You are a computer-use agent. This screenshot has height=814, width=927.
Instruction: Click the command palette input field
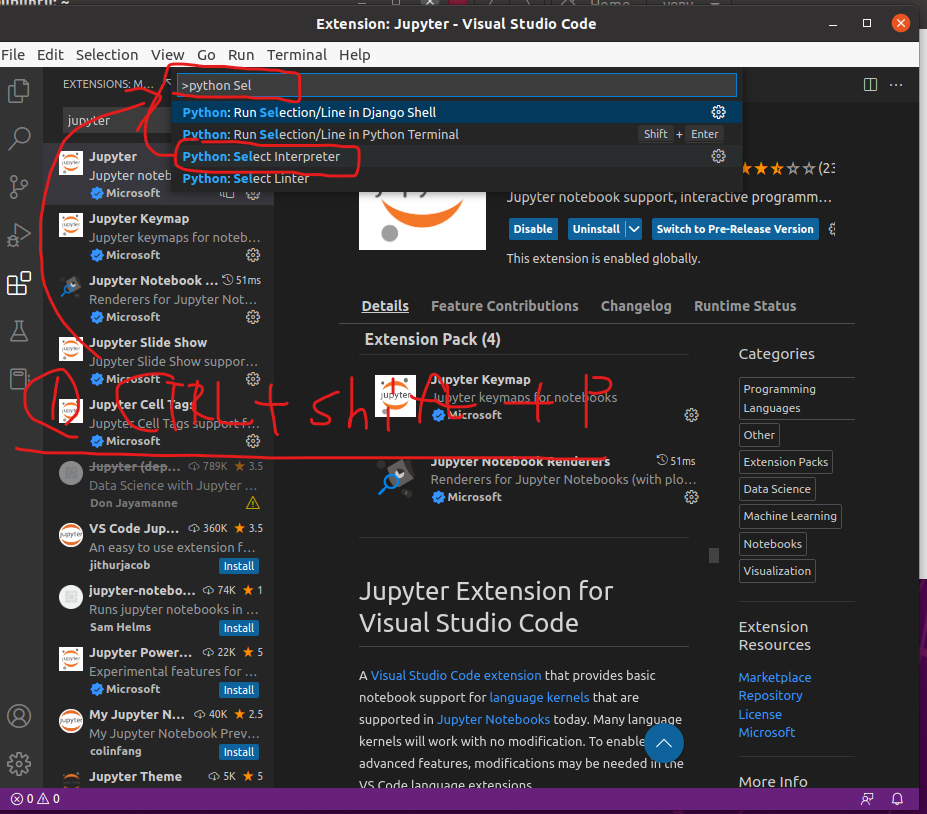click(x=456, y=85)
